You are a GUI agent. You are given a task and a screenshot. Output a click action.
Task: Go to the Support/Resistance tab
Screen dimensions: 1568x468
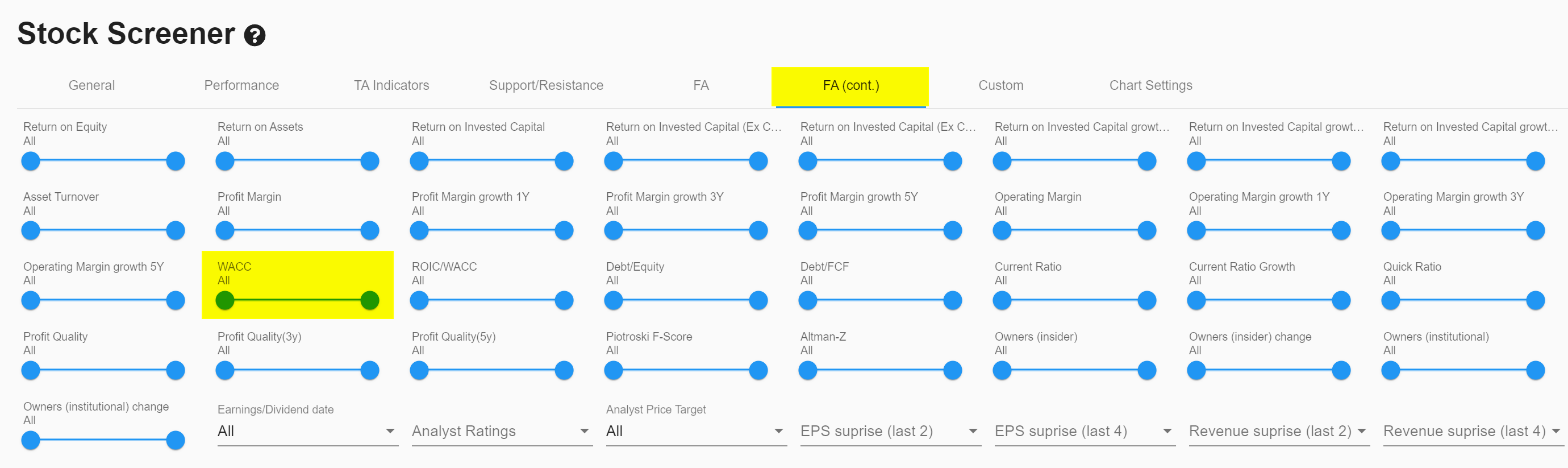pos(545,85)
